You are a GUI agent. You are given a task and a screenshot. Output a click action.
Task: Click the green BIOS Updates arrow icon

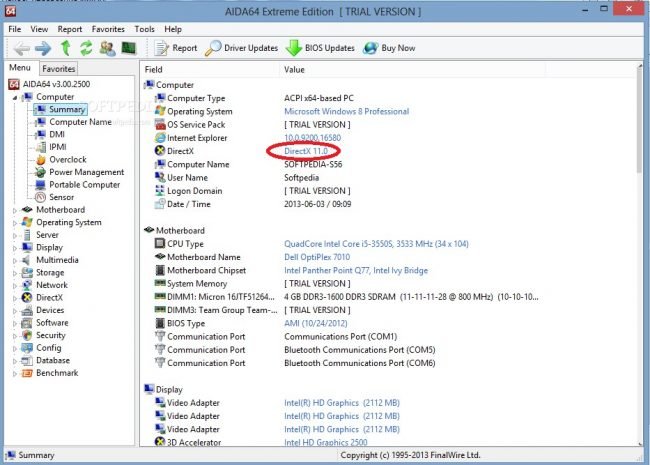click(295, 47)
